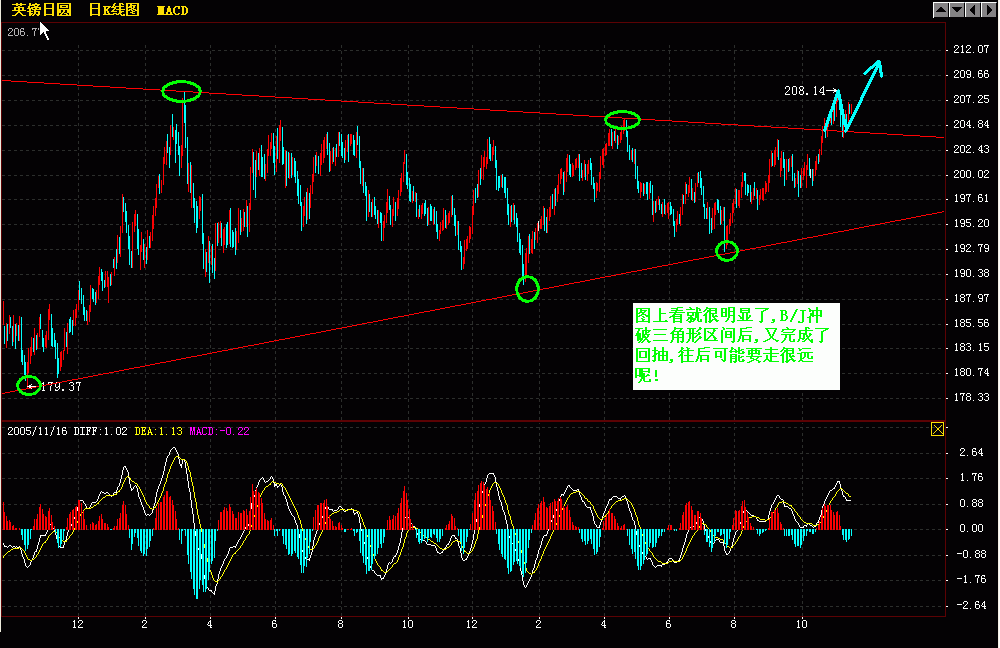
Task: Click the left arrow navigation button
Action: click(973, 10)
